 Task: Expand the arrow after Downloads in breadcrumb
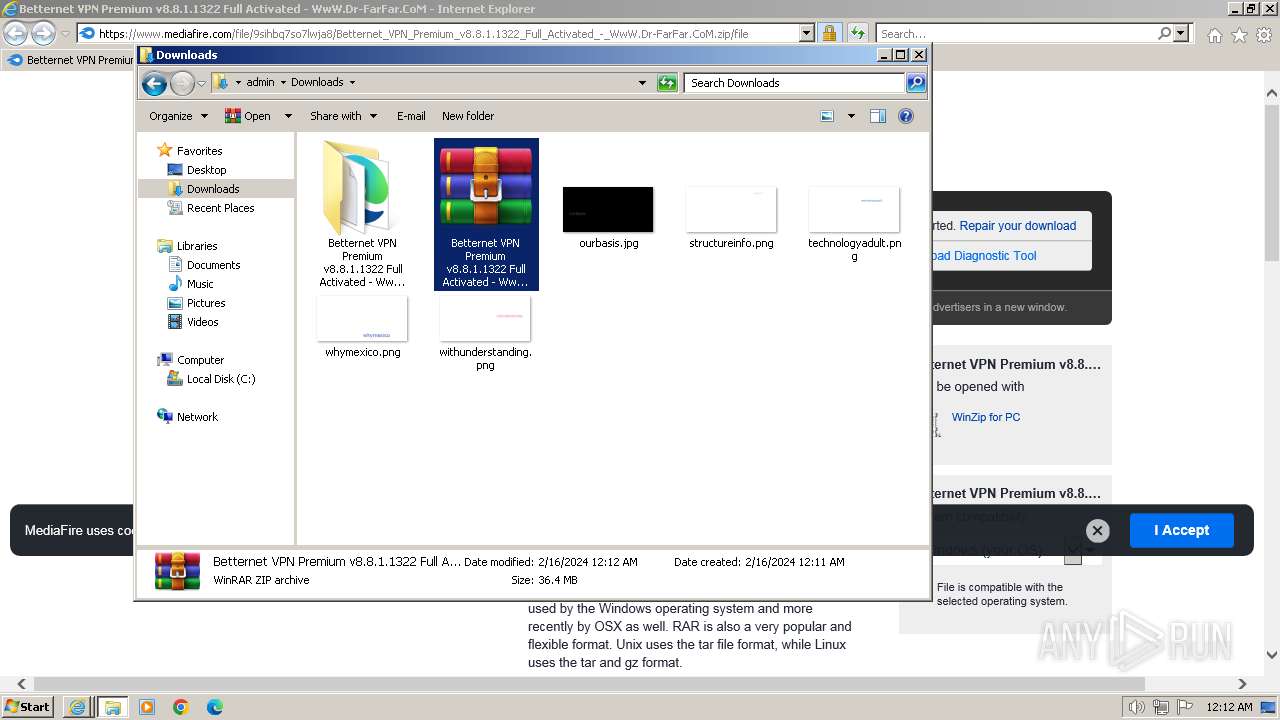click(x=352, y=83)
